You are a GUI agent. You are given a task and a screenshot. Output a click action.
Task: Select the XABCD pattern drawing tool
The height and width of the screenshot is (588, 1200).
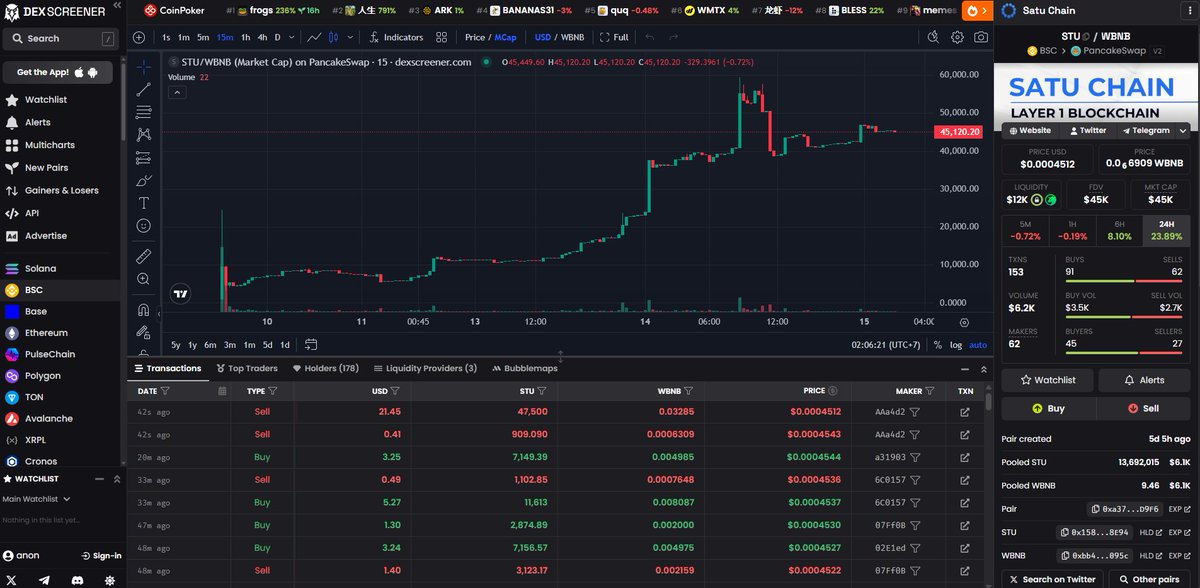point(143,134)
